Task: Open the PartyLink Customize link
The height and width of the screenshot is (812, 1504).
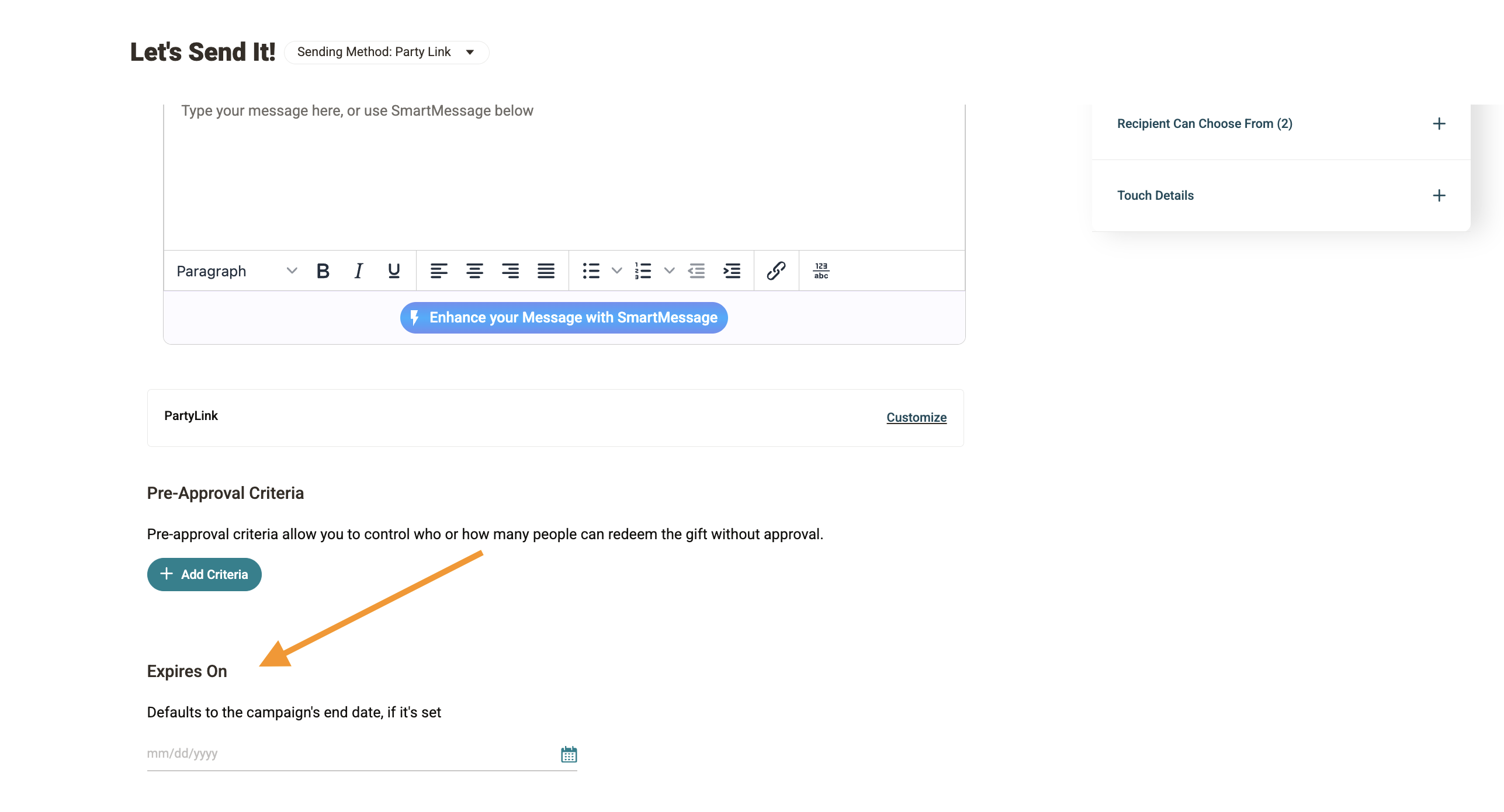Action: click(916, 418)
